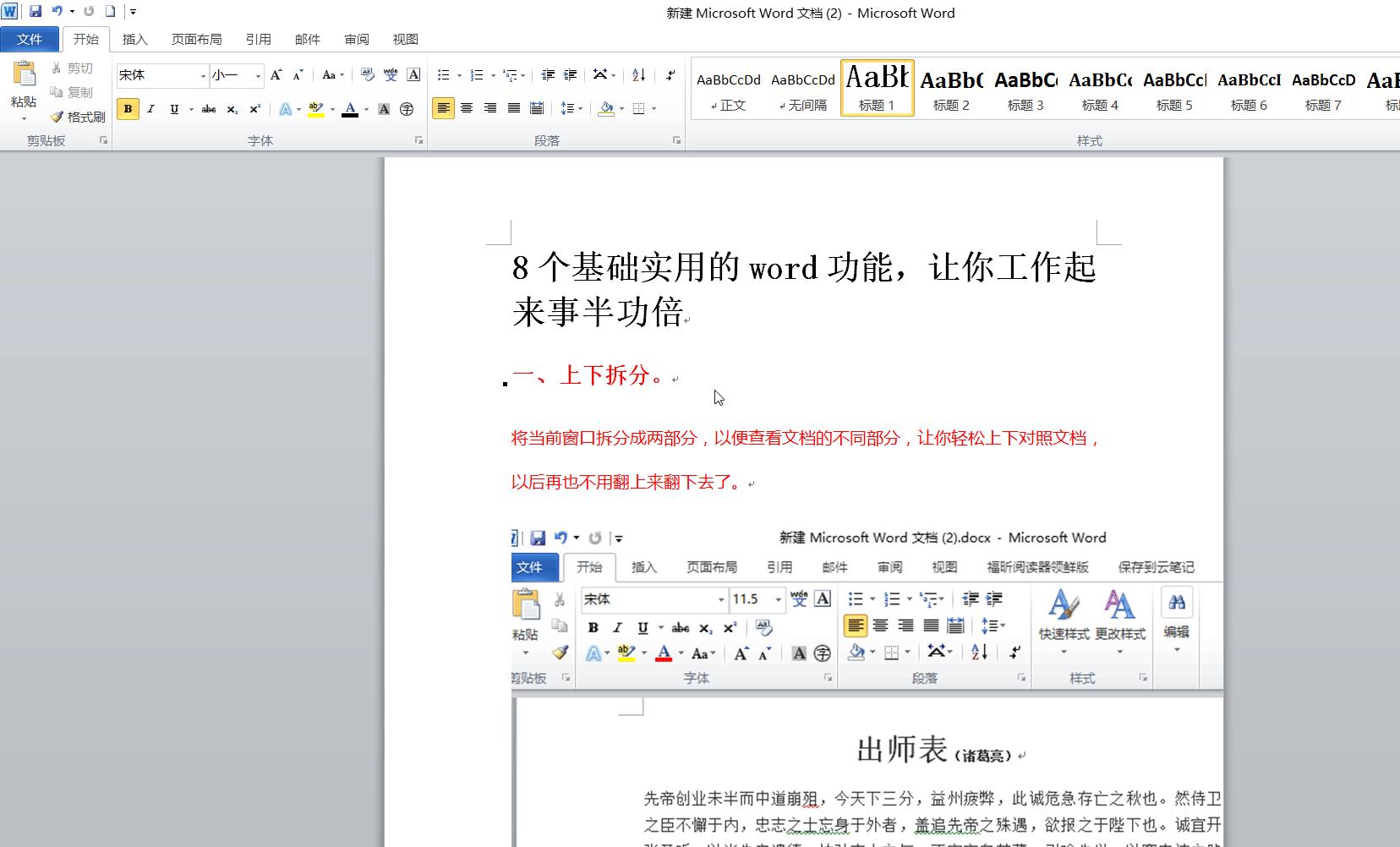
Task: Apply highlight color to selected text
Action: pyautogui.click(x=314, y=108)
